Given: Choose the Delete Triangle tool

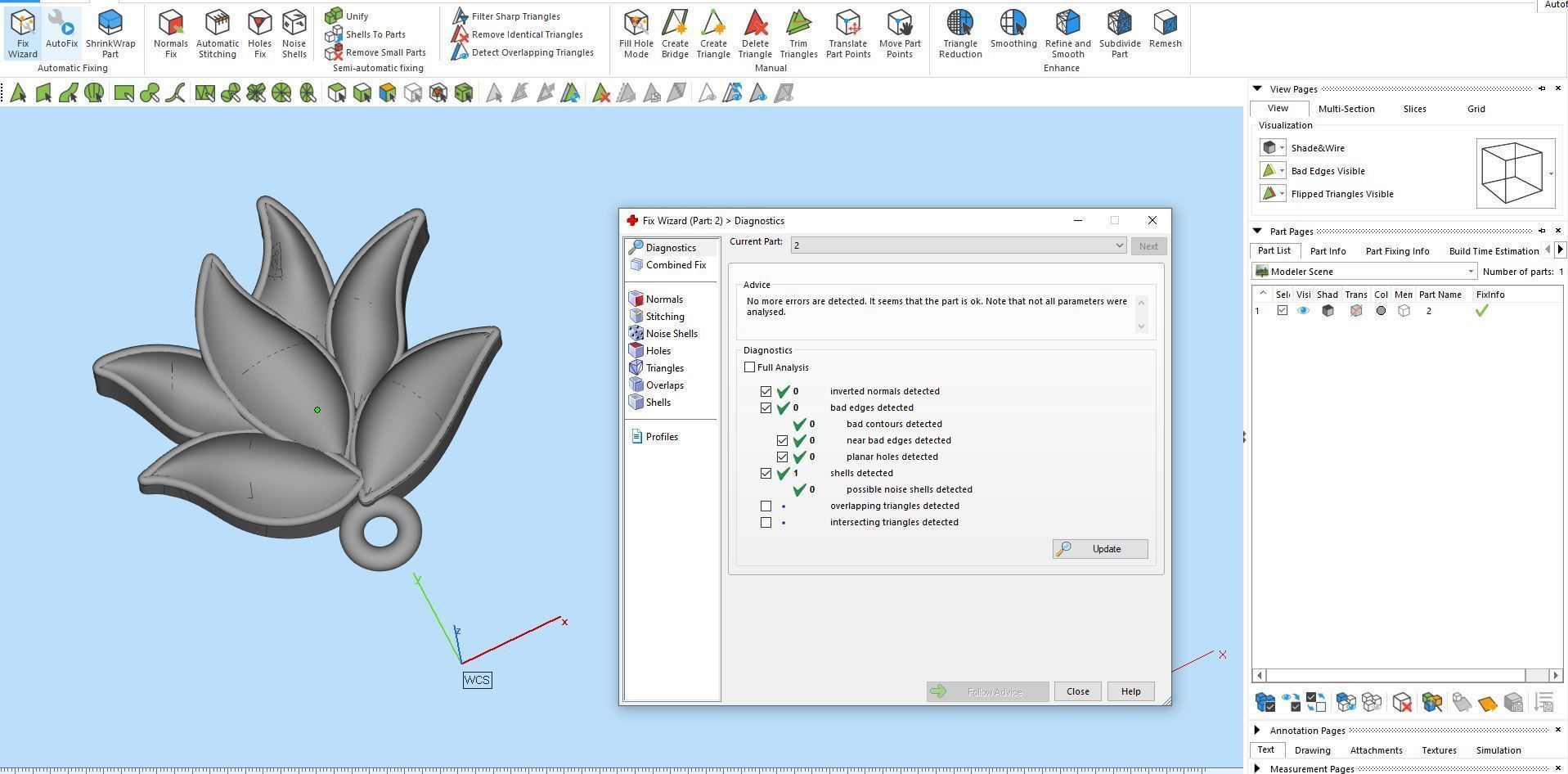Looking at the screenshot, I should point(755,34).
